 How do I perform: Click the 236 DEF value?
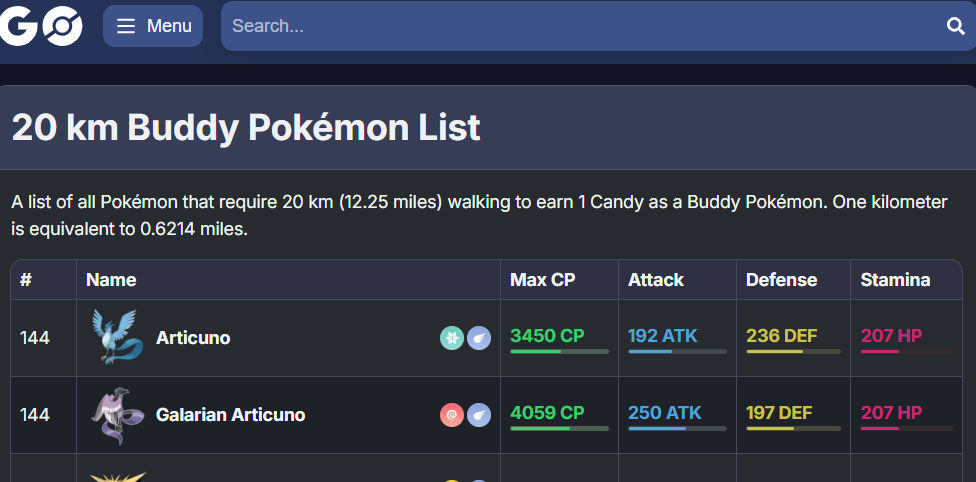[x=784, y=336]
